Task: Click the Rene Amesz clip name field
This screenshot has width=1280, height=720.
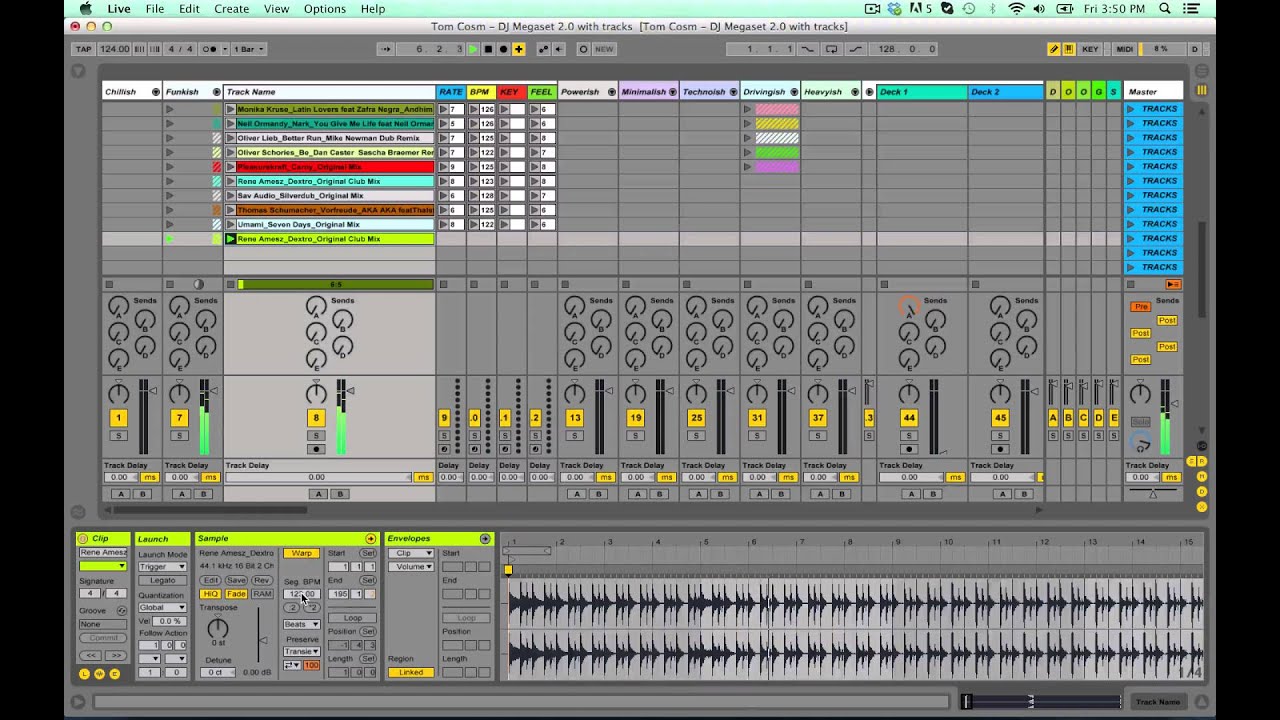Action: tap(102, 553)
